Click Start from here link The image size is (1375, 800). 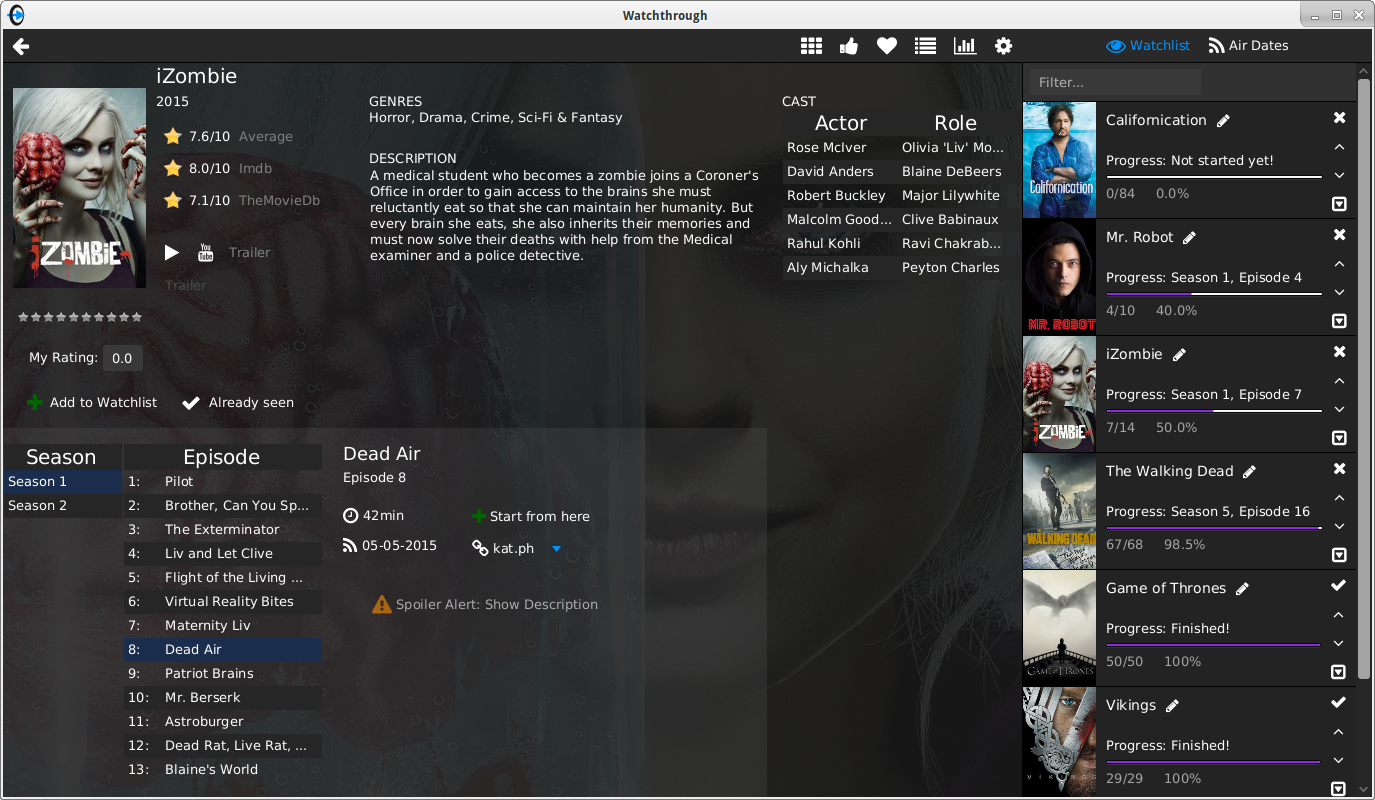530,516
